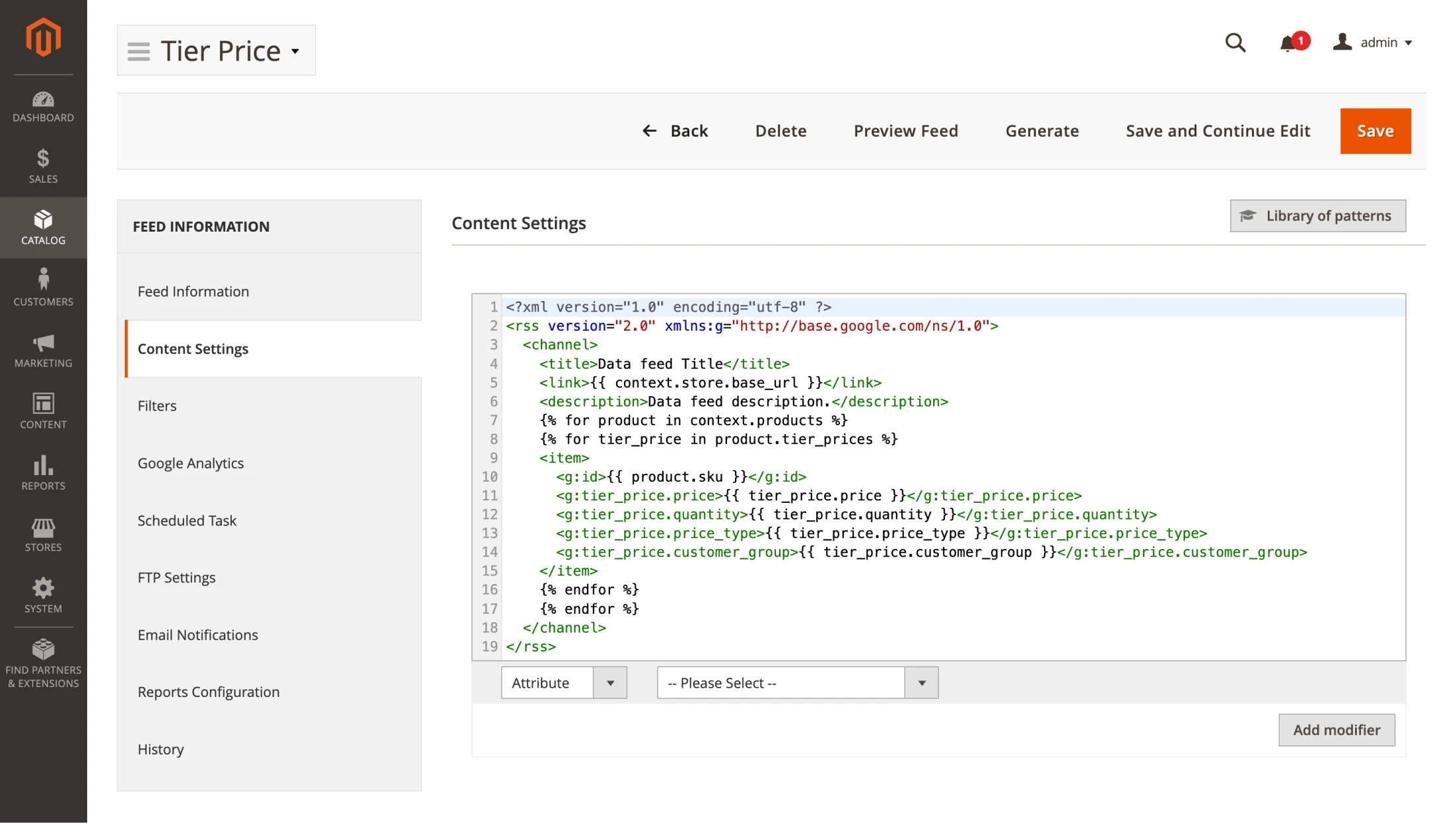Screen dimensions: 1456x823
Task: Select the Sales sidebar icon
Action: coord(43,164)
